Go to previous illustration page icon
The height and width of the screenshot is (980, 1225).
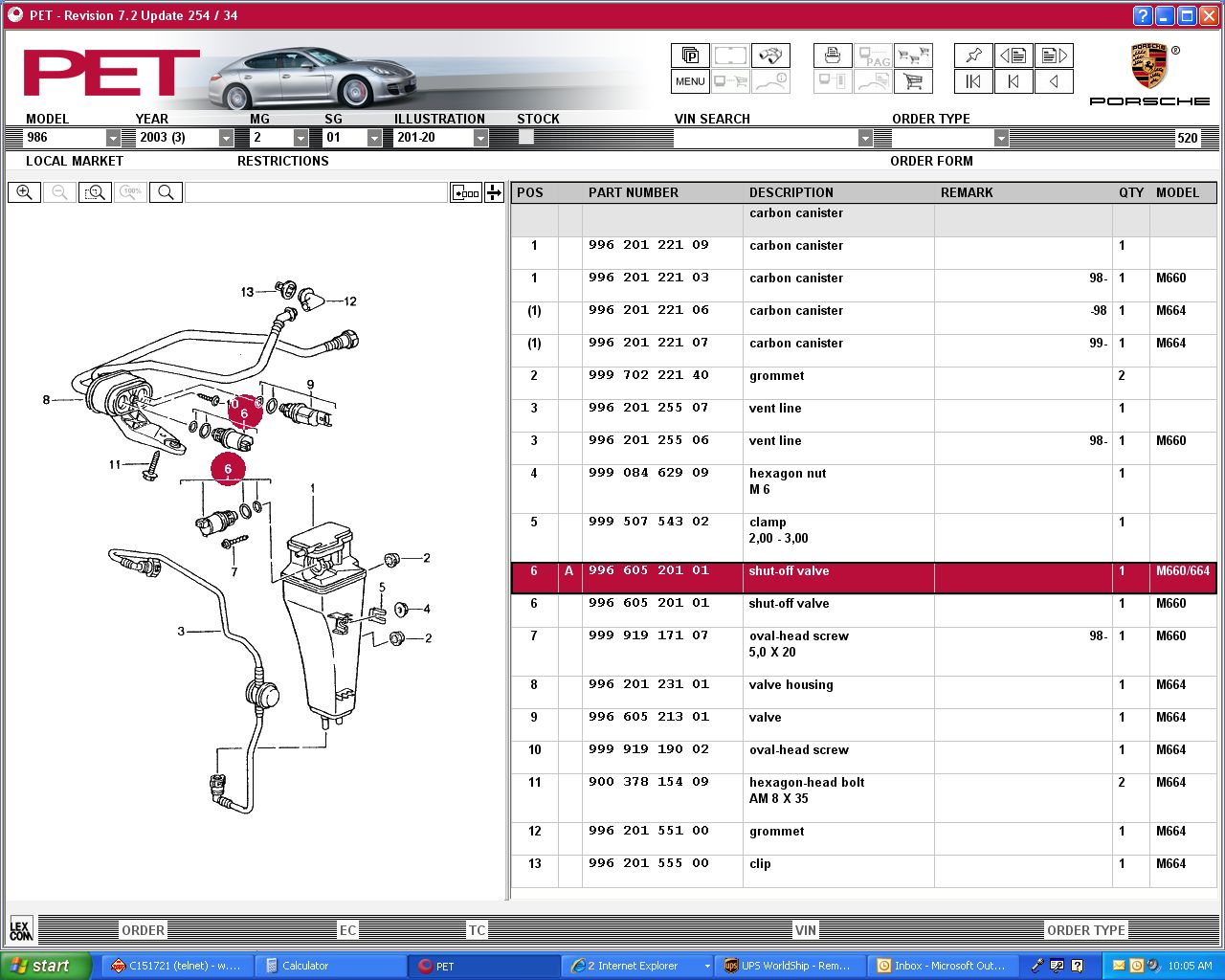[x=1013, y=56]
